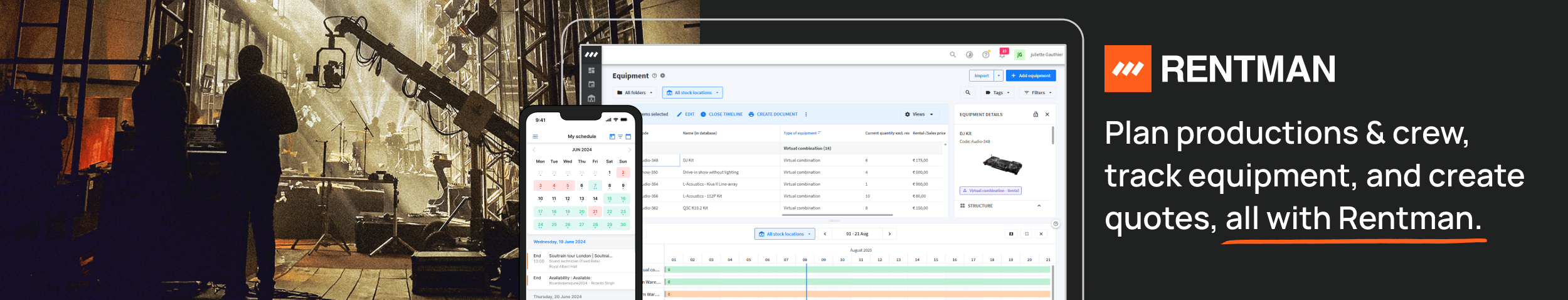Image resolution: width=1568 pixels, height=300 pixels.
Task: Open top All stock locations dropdown
Action: pyautogui.click(x=692, y=92)
